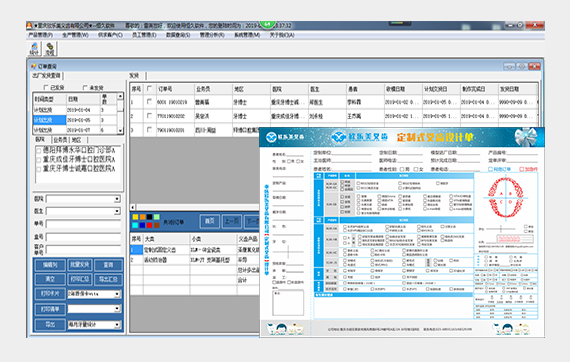Pick the light green color swatch
This screenshot has height=362, width=570.
coord(156,217)
